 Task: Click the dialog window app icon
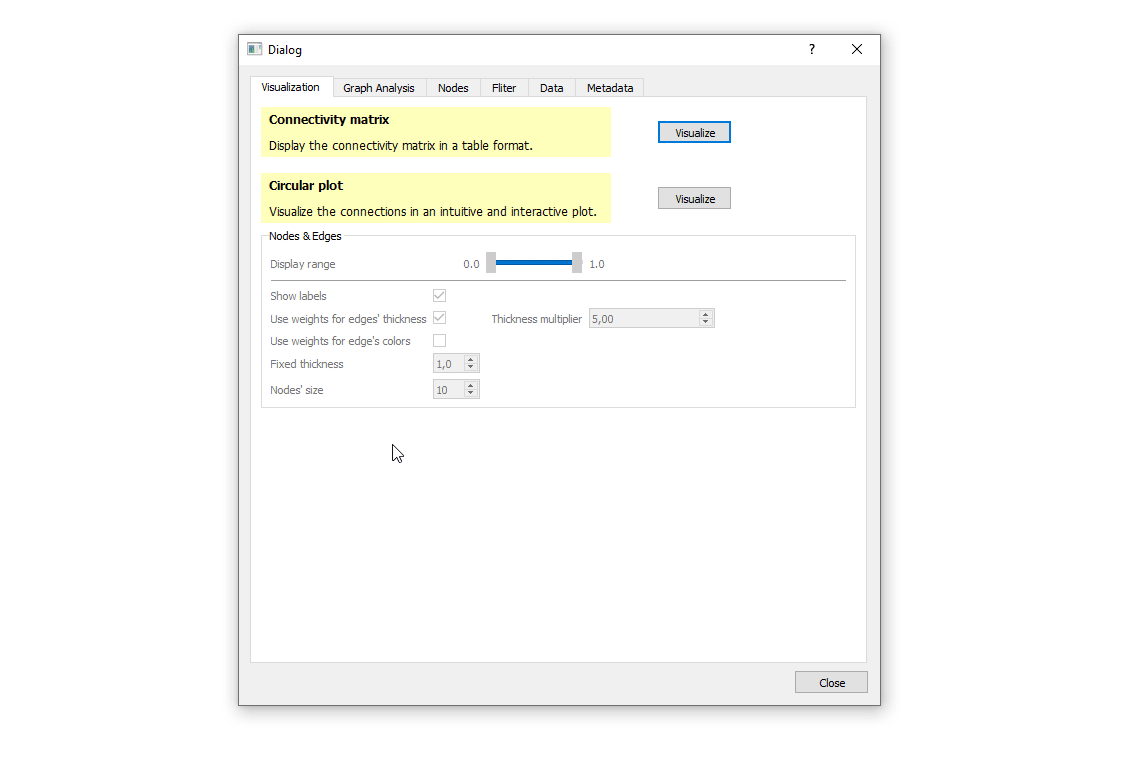pos(255,49)
